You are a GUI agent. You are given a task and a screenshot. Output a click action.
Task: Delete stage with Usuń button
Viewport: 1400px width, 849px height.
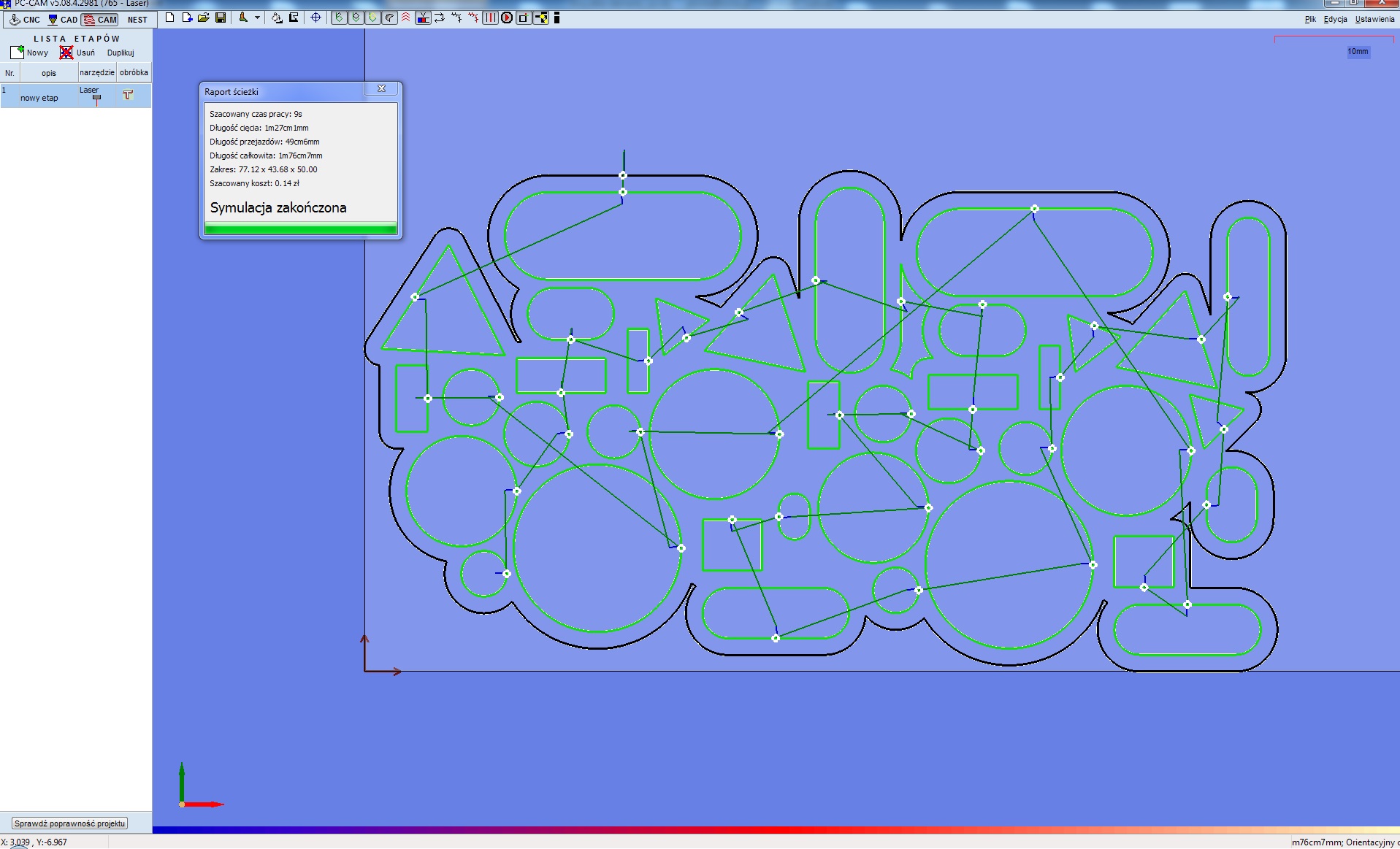77,53
